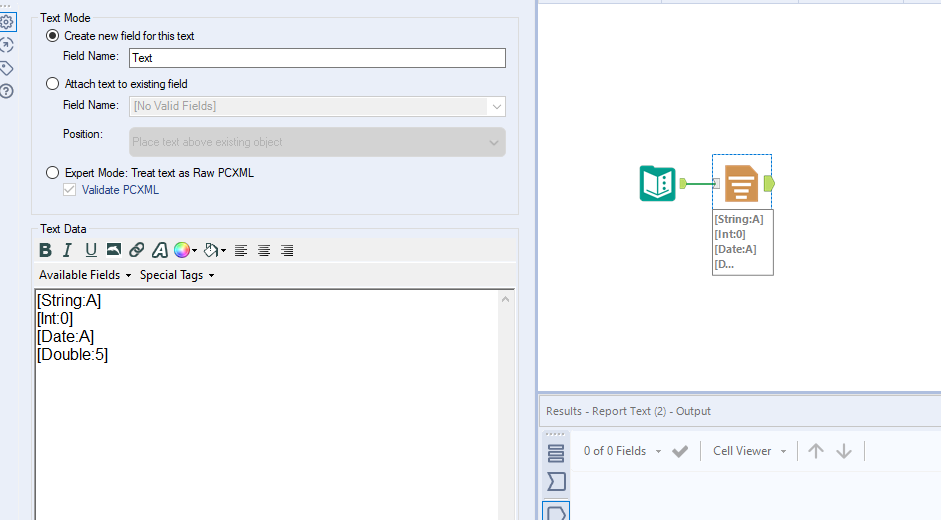Click the [Date:A] line in editor

click(x=65, y=336)
